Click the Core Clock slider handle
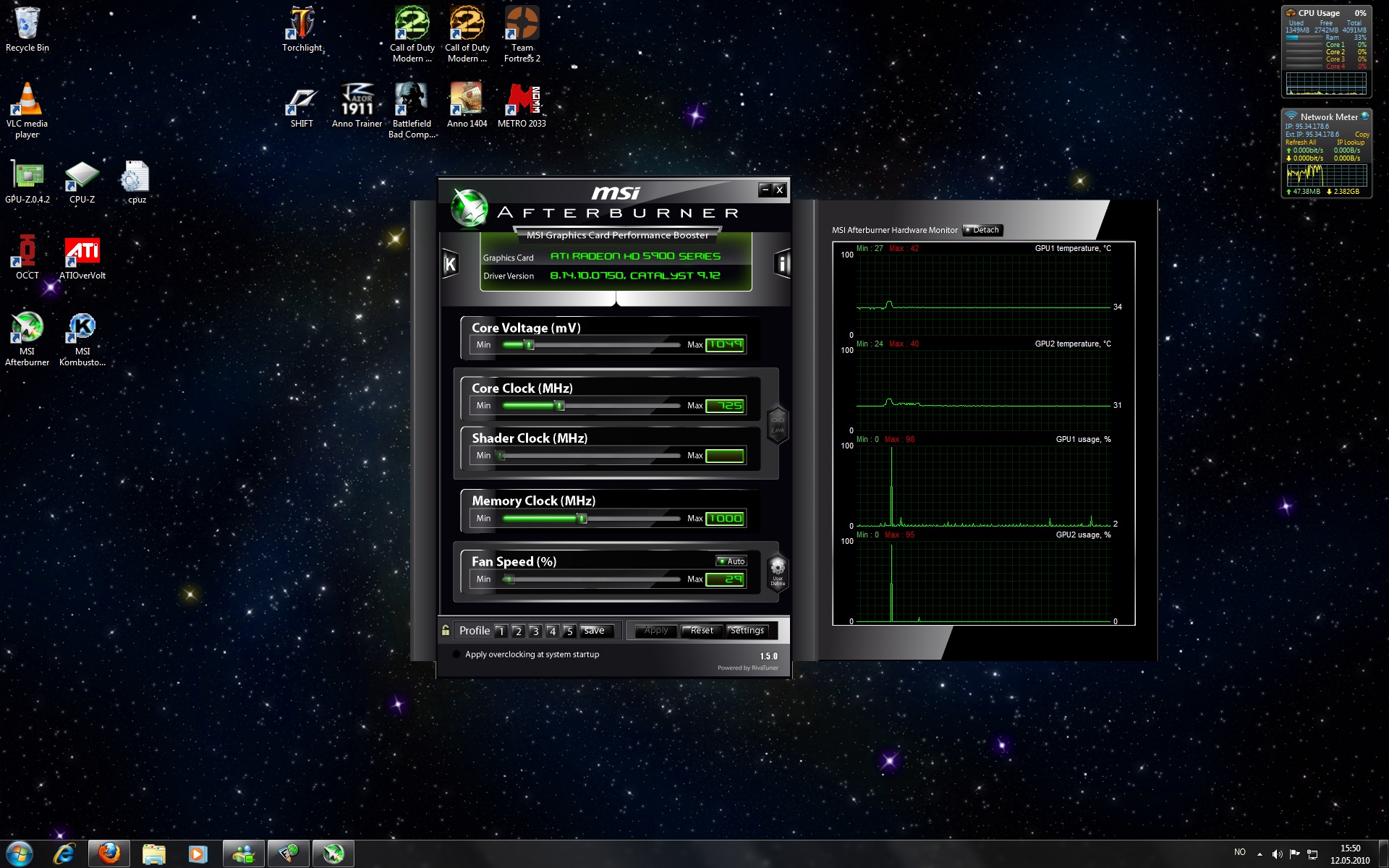The height and width of the screenshot is (868, 1389). 560,406
